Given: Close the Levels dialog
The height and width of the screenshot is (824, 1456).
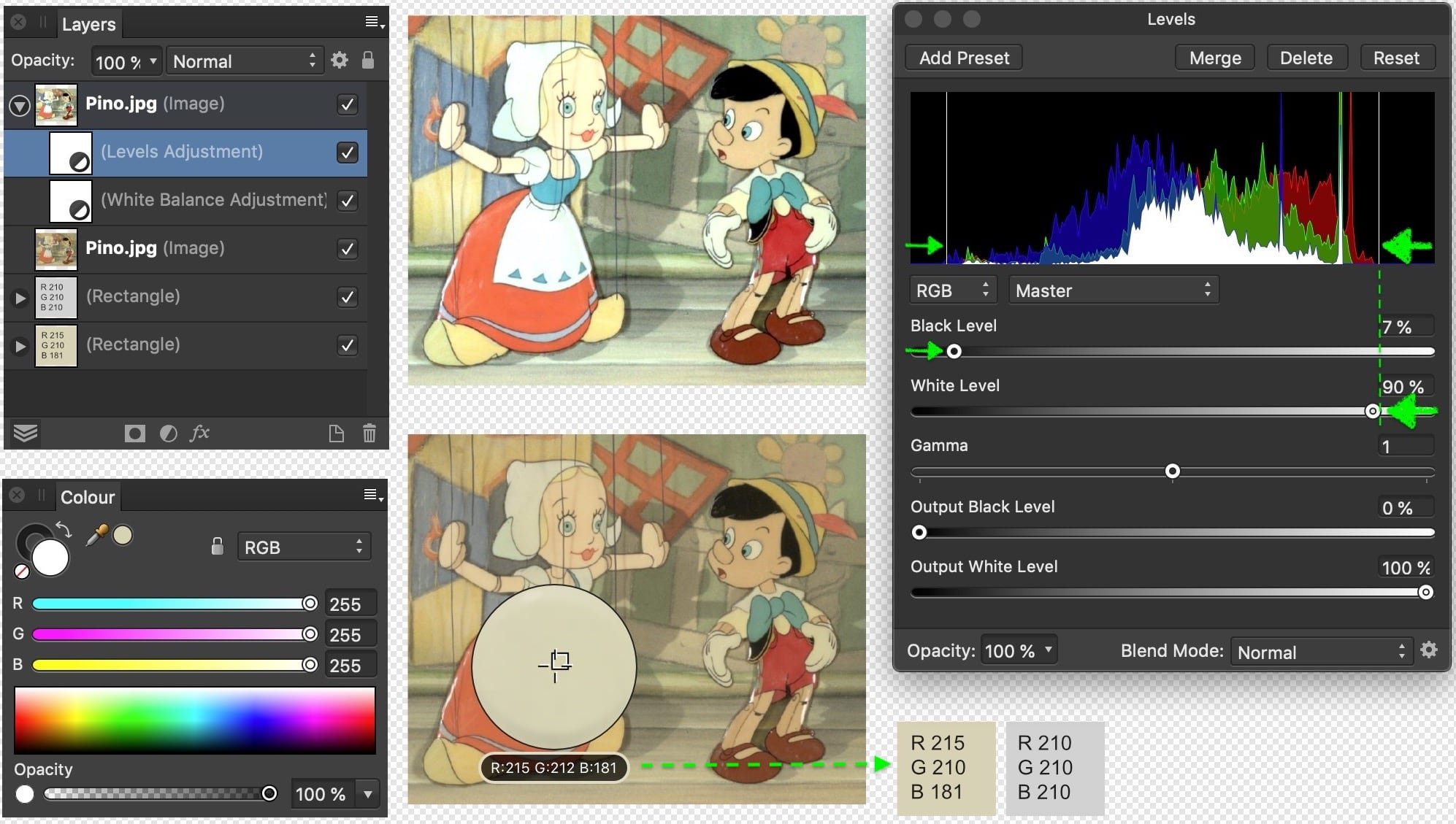Looking at the screenshot, I should point(913,19).
